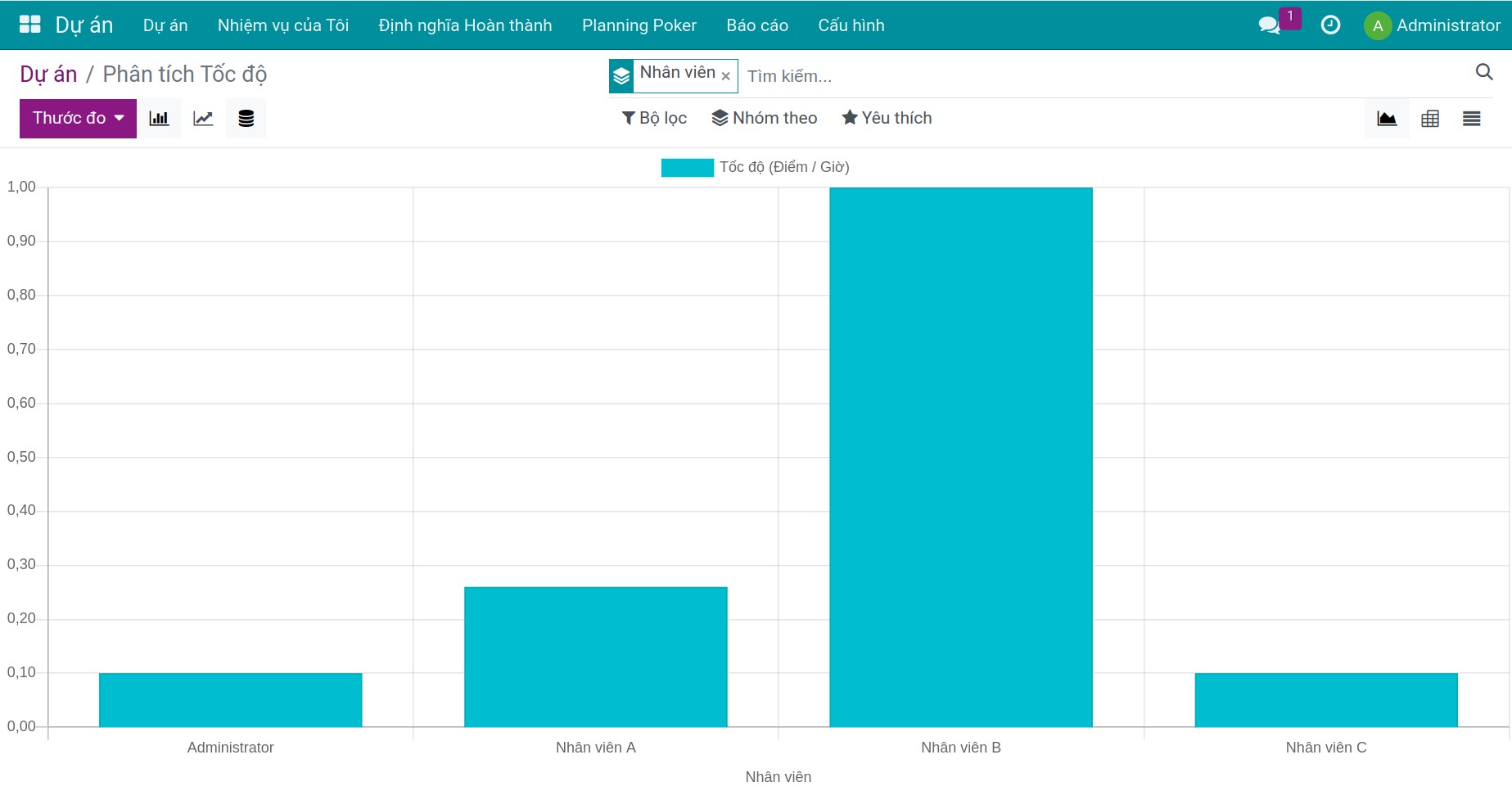Open the Administrator user menu

pyautogui.click(x=1433, y=25)
